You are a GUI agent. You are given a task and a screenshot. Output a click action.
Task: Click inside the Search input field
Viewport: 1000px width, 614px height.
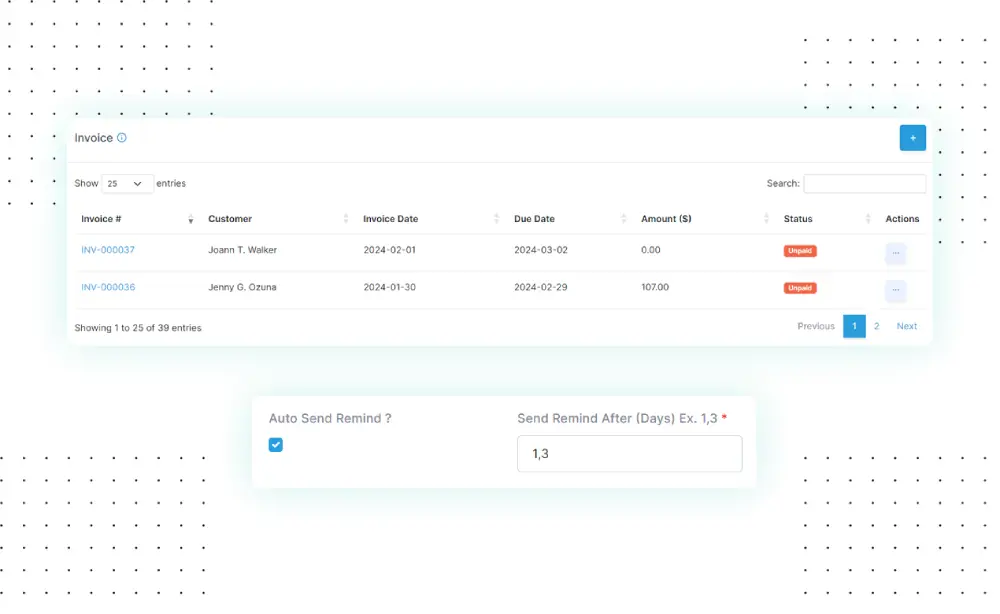point(864,183)
